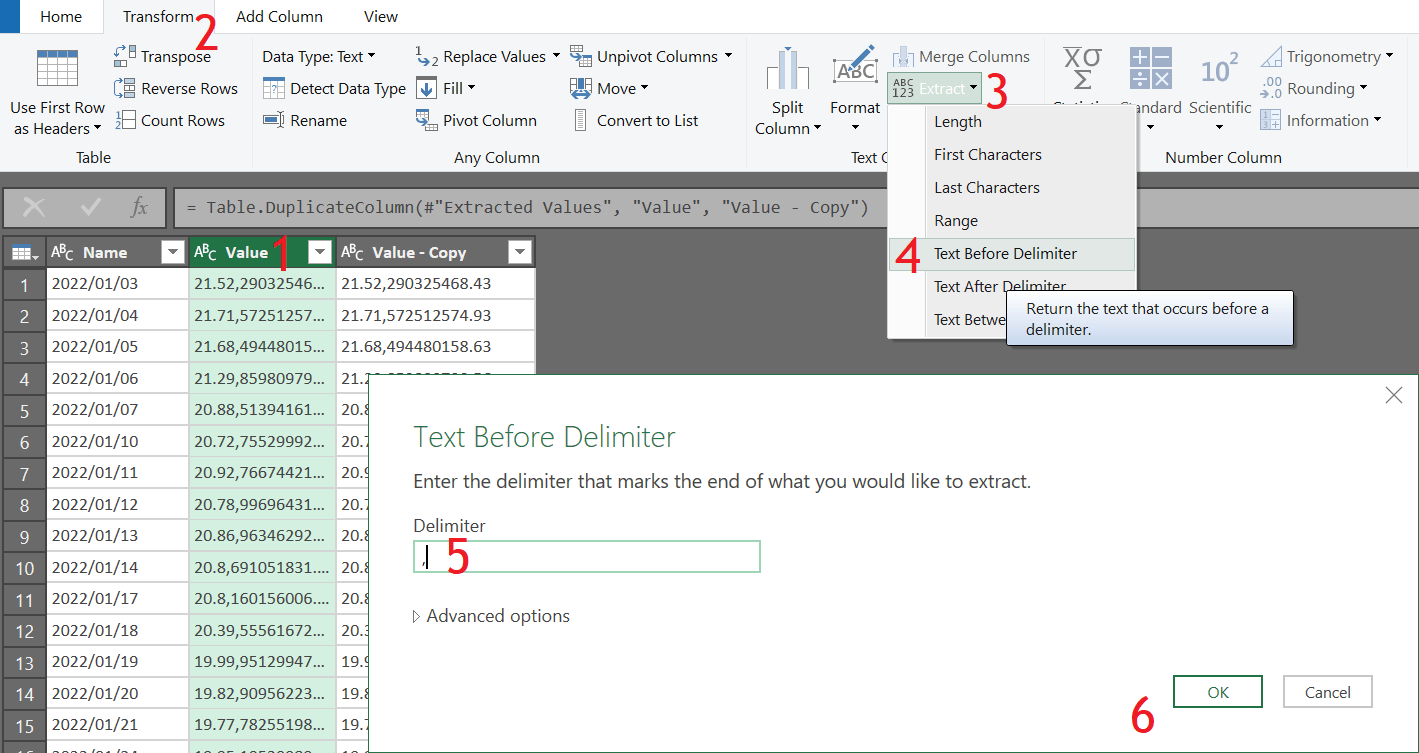Click the Rename column icon
The image size is (1419, 753).
(273, 120)
